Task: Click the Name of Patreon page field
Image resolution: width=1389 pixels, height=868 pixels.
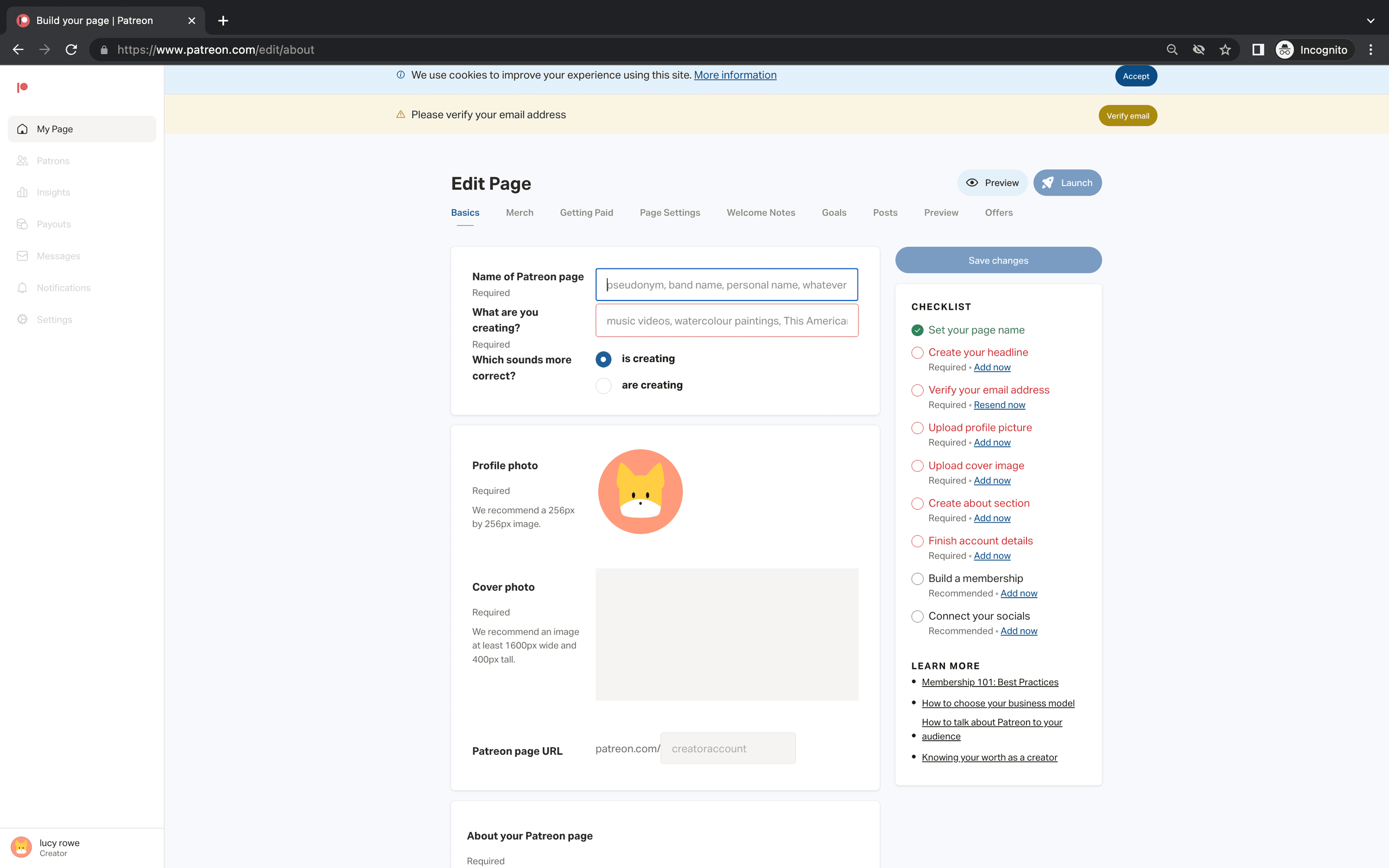Action: tap(726, 284)
